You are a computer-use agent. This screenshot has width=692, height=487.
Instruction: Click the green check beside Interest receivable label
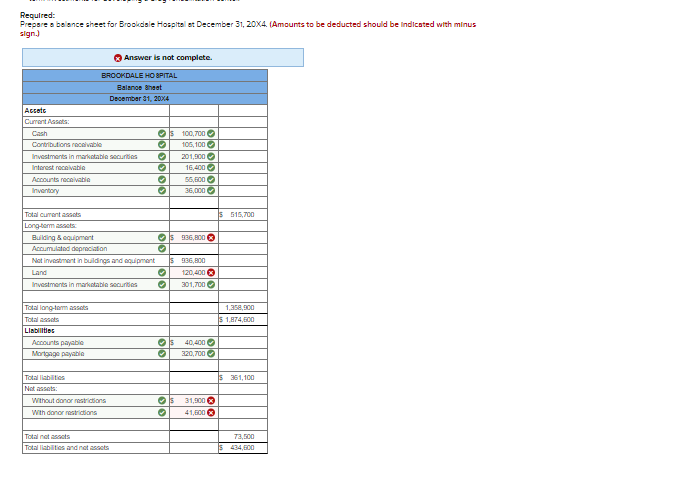coord(162,167)
